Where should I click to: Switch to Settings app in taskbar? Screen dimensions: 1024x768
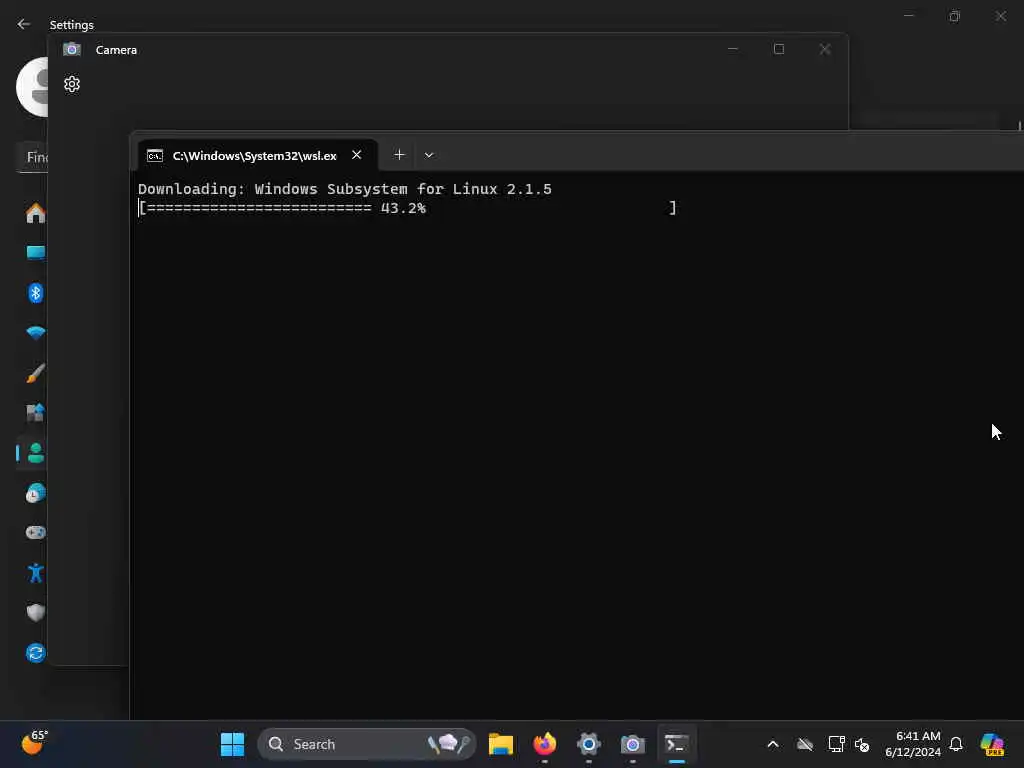tap(588, 744)
